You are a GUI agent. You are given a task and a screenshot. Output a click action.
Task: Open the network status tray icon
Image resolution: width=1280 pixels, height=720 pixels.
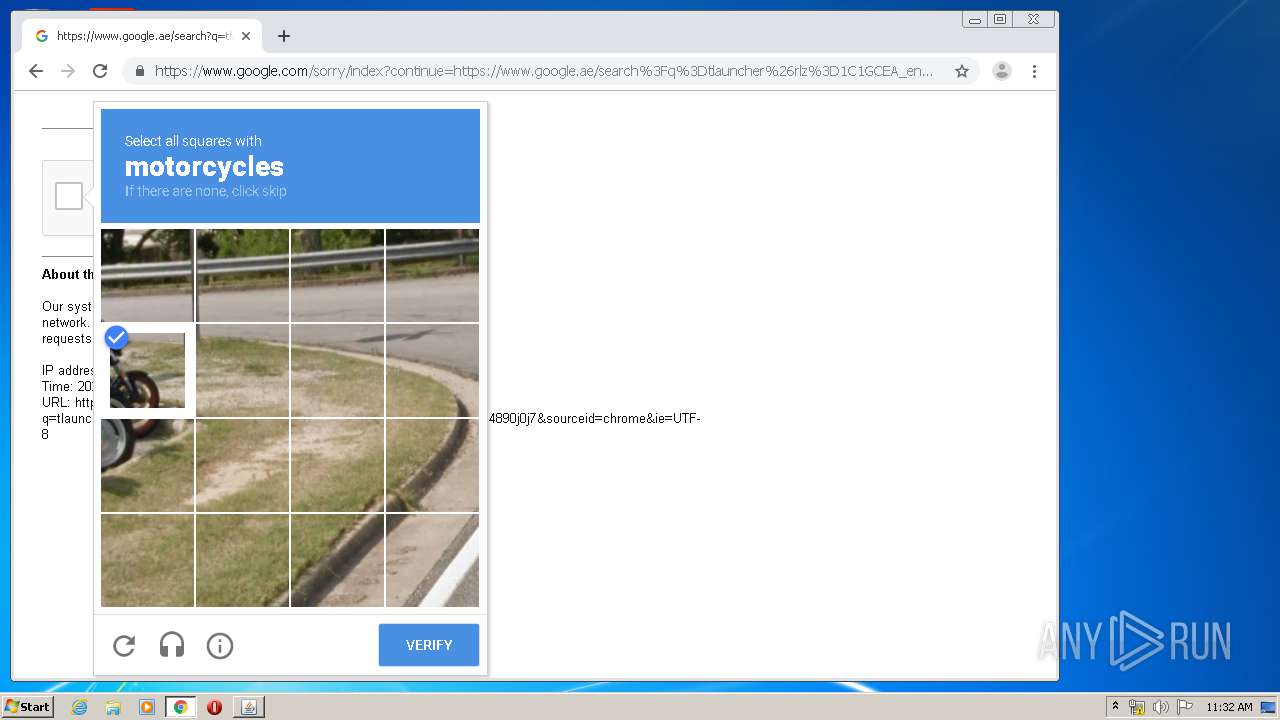coord(1137,707)
